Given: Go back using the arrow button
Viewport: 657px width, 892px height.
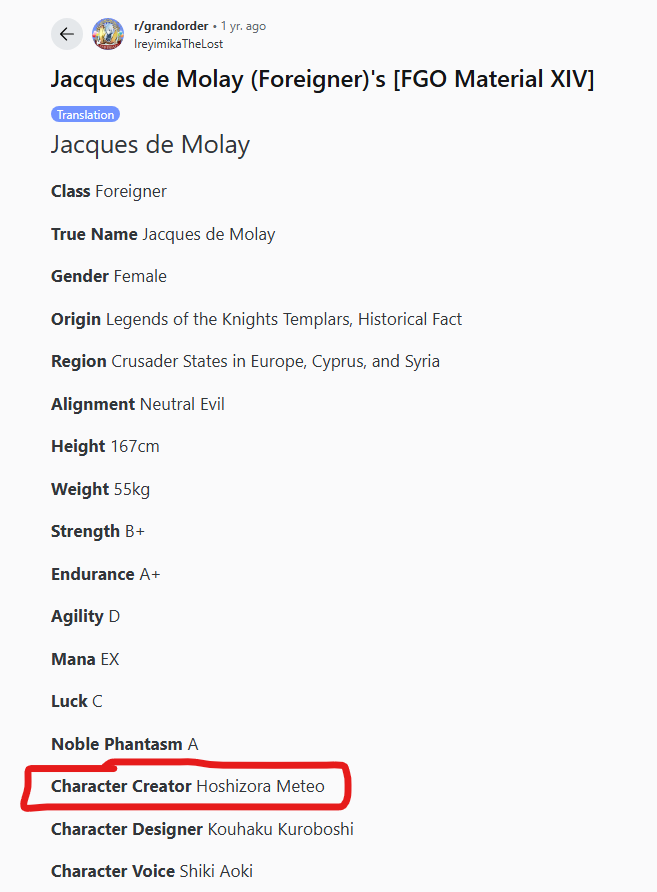Looking at the screenshot, I should (x=67, y=34).
